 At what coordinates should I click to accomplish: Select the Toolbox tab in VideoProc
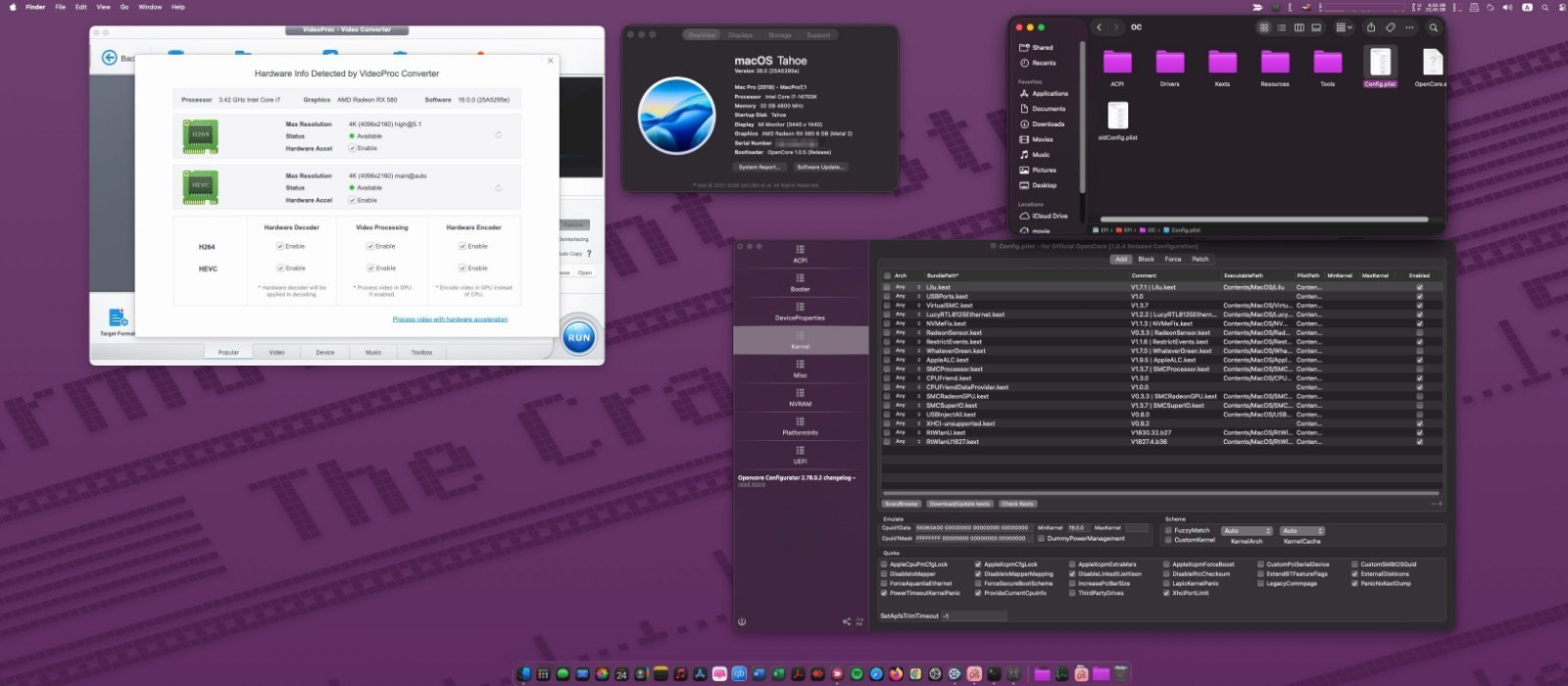421,352
